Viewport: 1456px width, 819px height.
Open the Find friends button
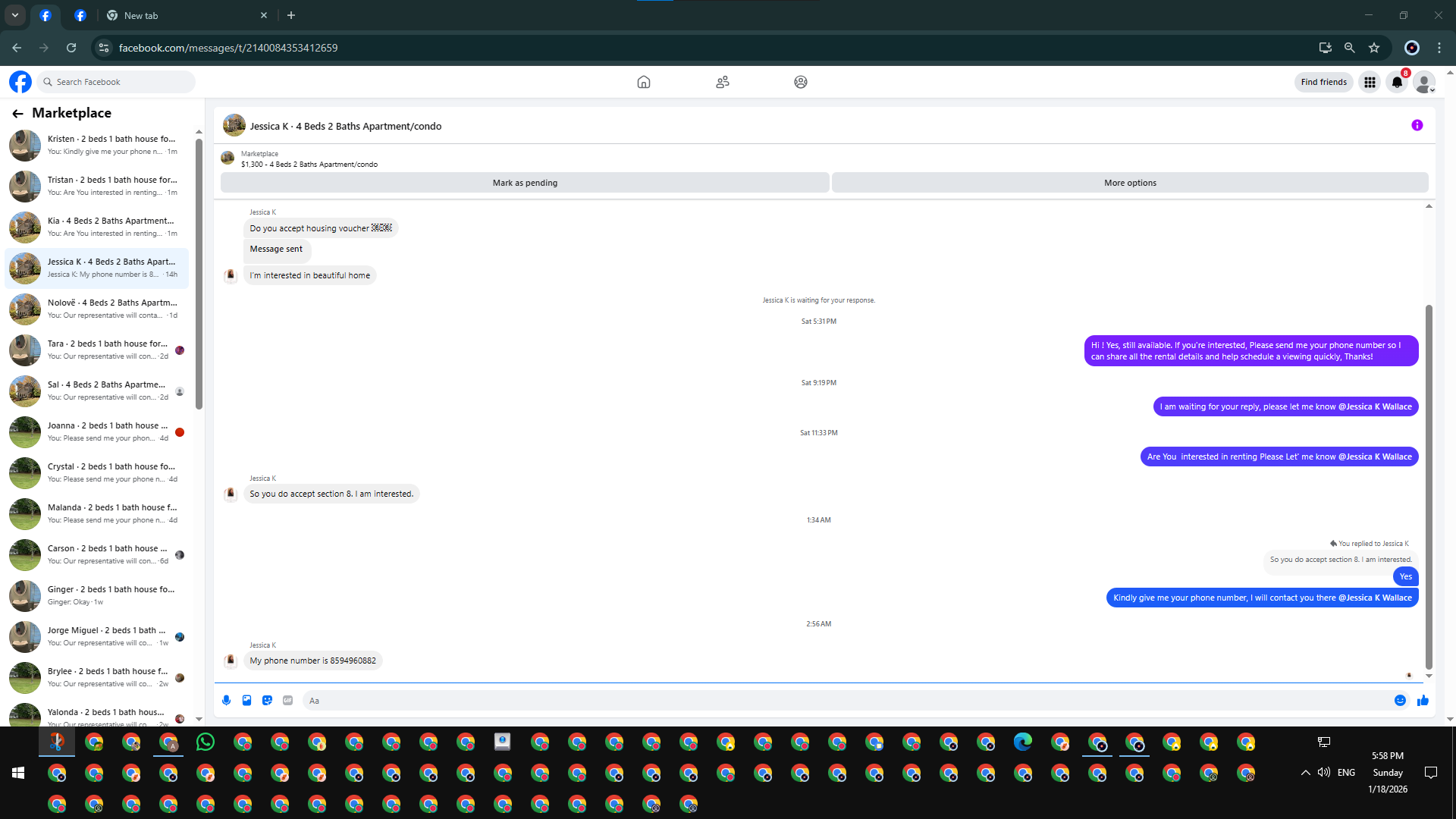1323,82
